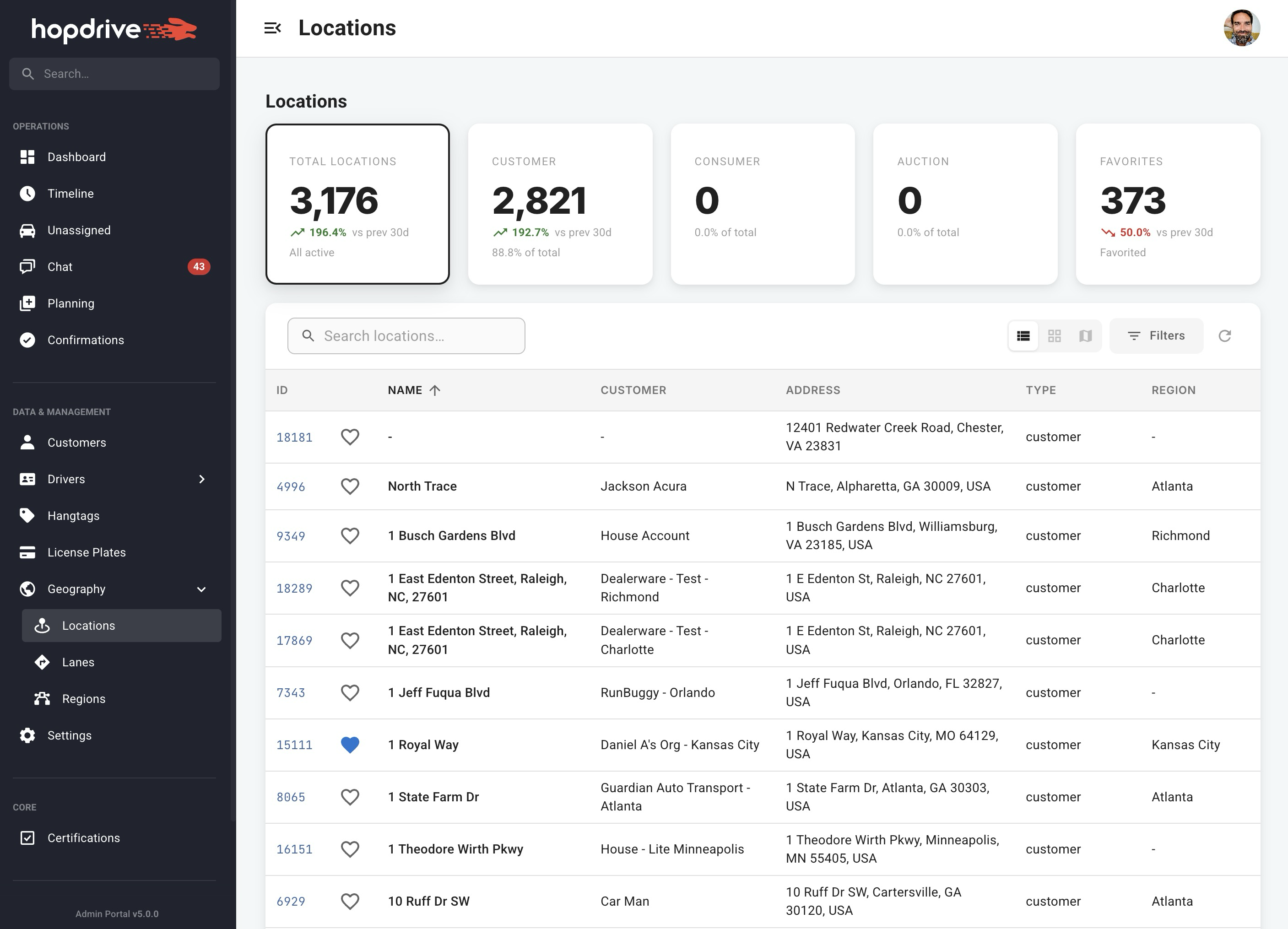Click the Search locations input field
1288x929 pixels.
point(415,336)
